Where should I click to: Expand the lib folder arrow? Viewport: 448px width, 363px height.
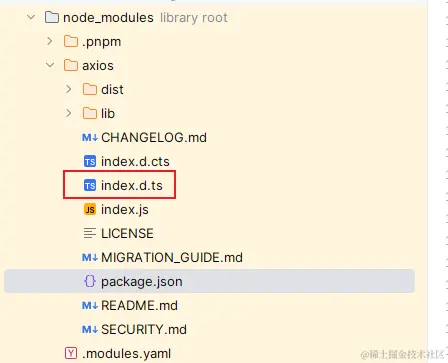(69, 113)
